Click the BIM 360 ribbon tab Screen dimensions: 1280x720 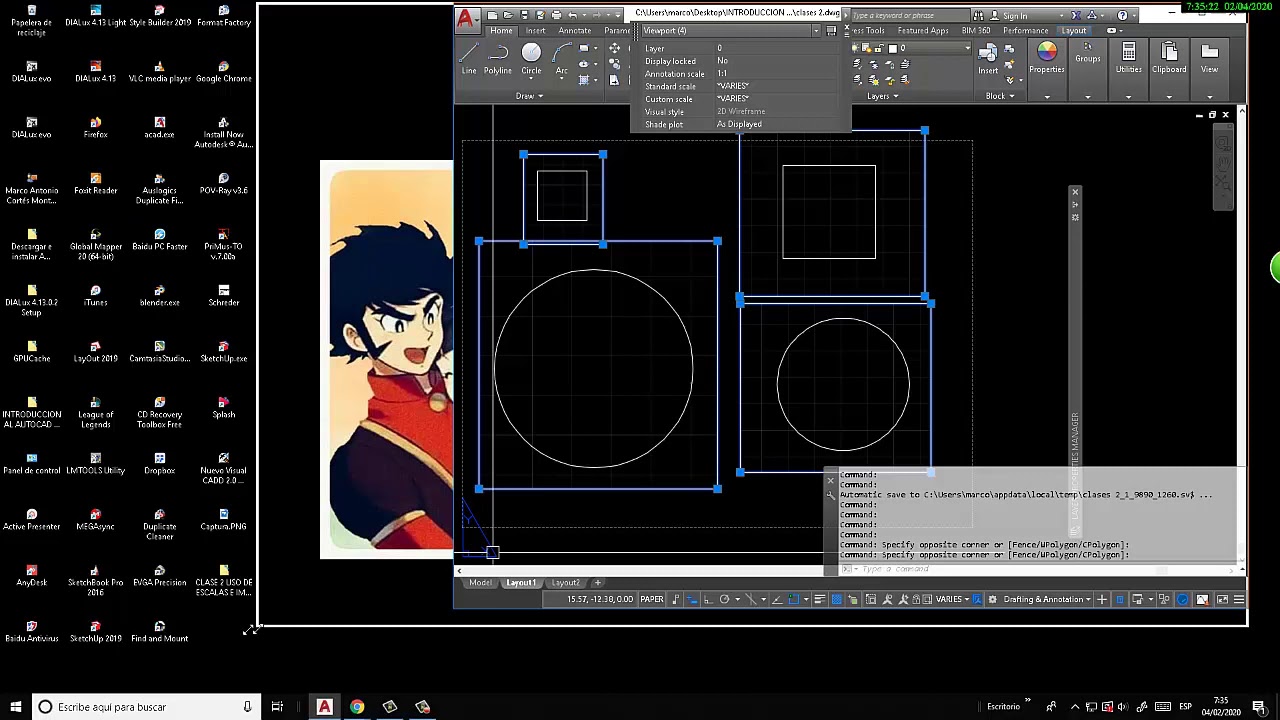975,31
